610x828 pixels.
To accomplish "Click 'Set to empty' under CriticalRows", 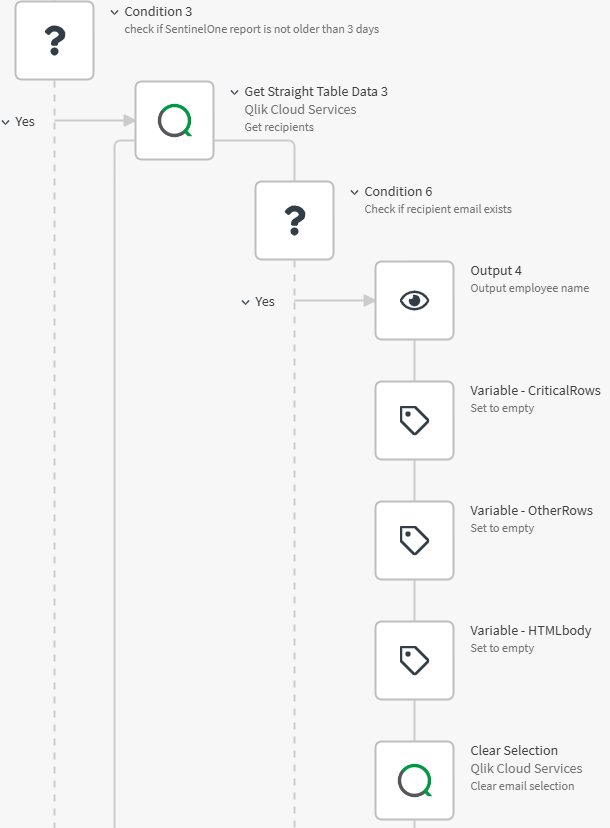I will (502, 408).
